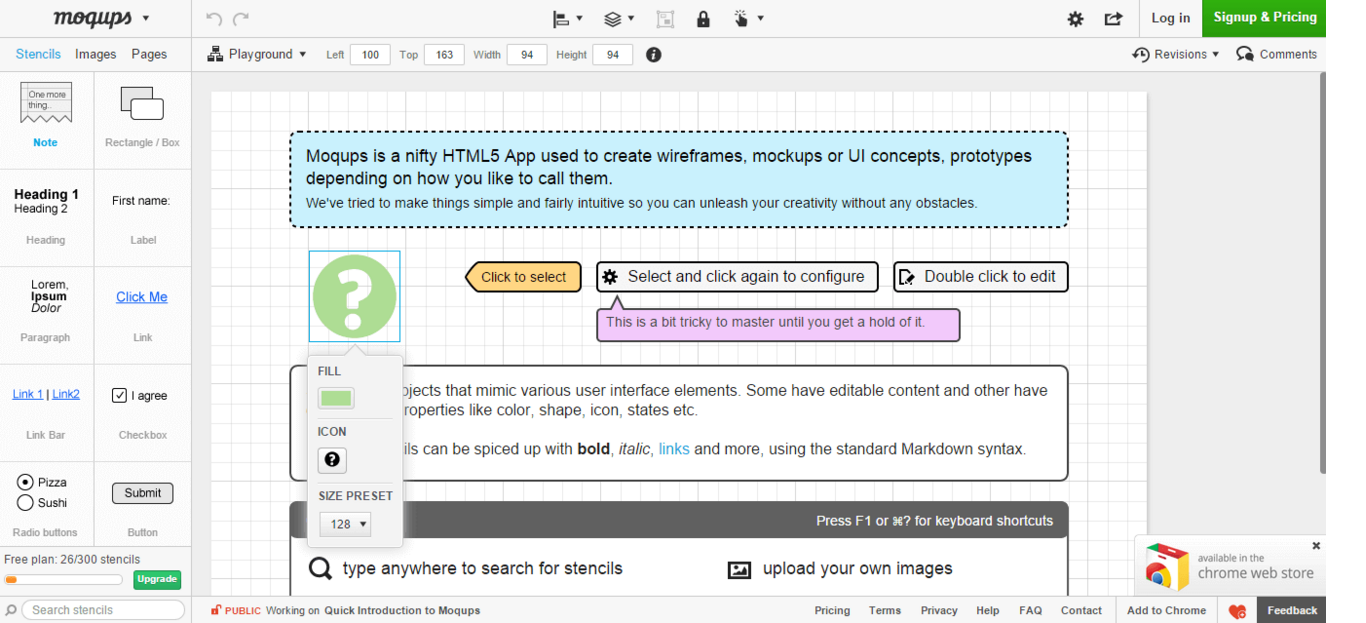
Task: Click the Search stencils input field
Action: [103, 610]
